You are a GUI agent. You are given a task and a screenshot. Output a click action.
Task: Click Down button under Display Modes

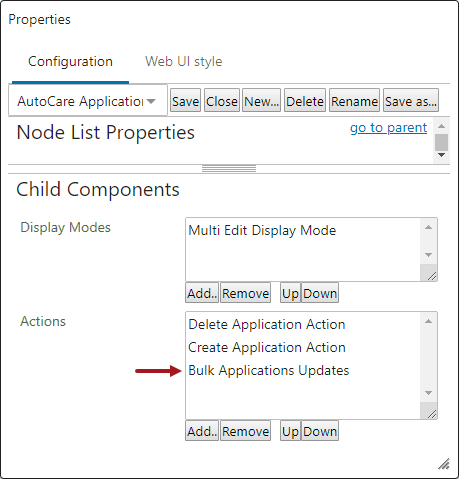[320, 293]
